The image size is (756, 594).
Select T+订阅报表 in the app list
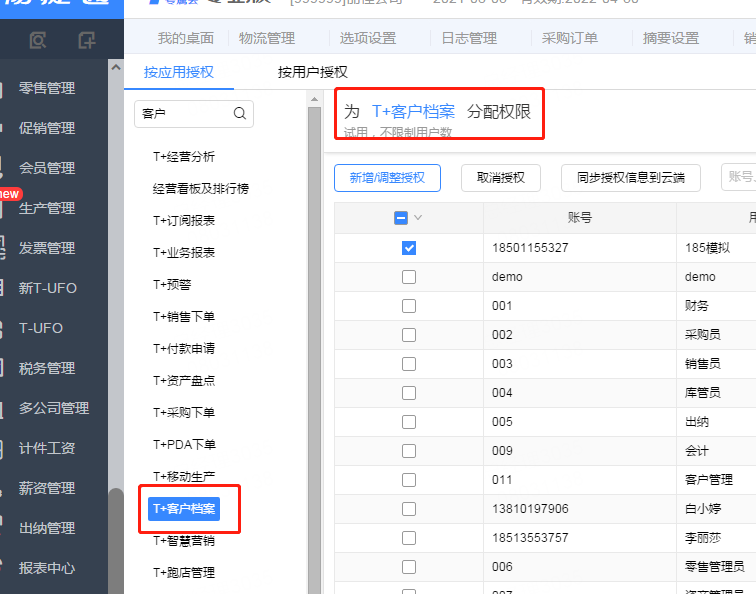point(184,221)
